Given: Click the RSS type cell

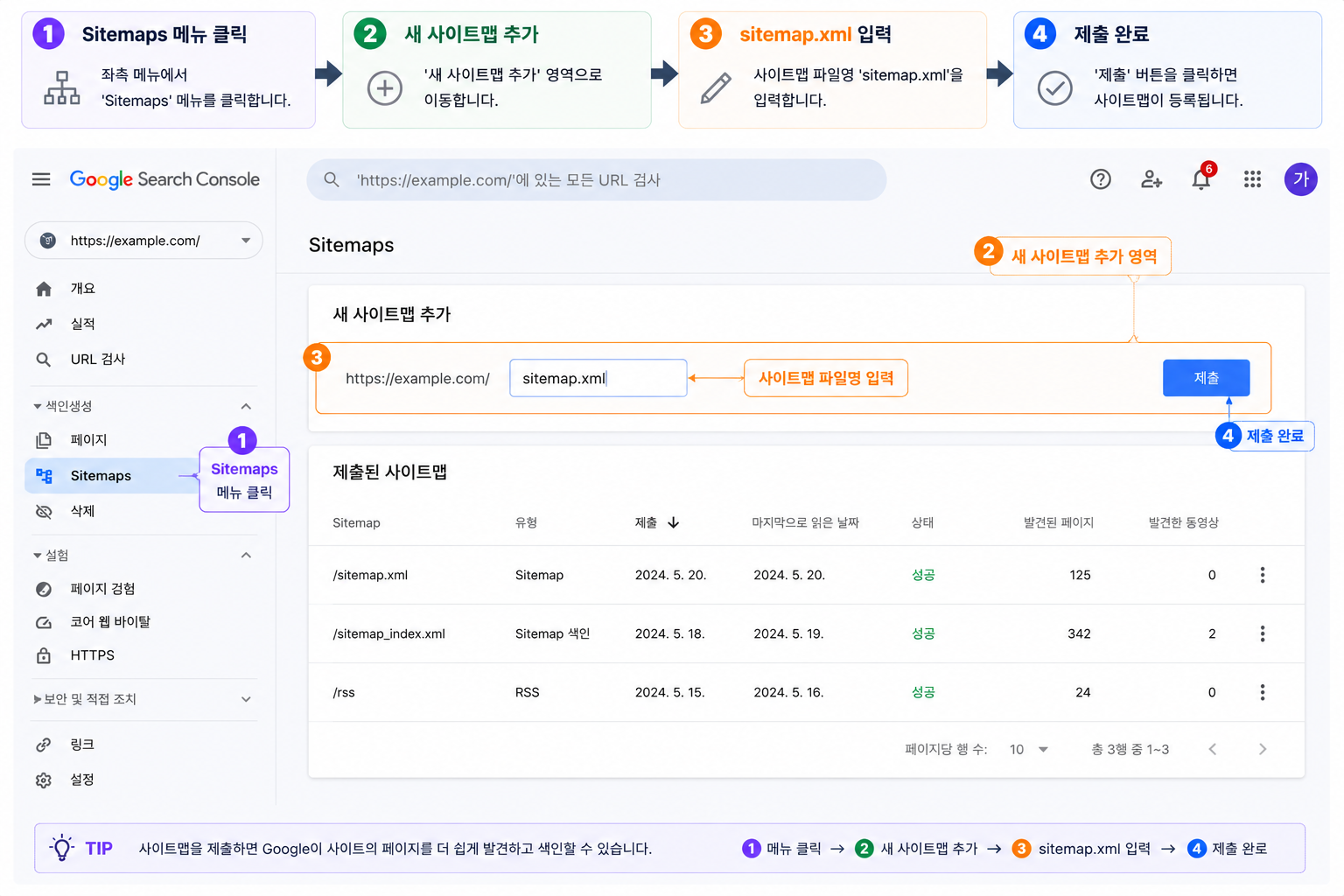Looking at the screenshot, I should (x=527, y=692).
